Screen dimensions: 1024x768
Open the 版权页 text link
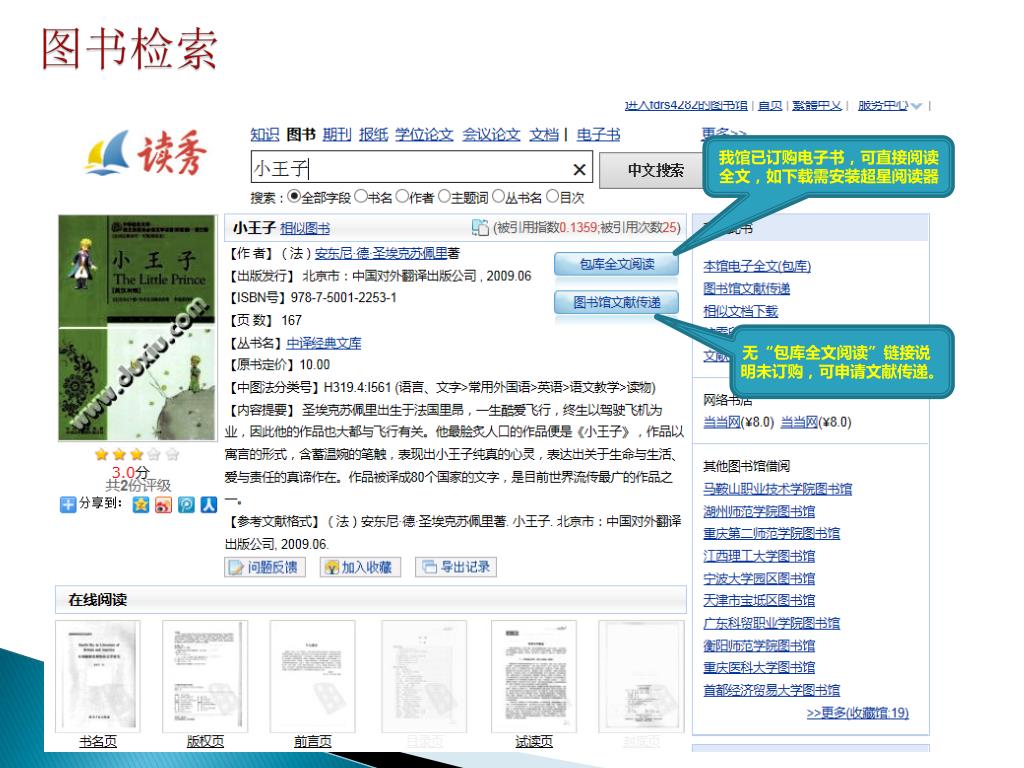click(x=205, y=741)
